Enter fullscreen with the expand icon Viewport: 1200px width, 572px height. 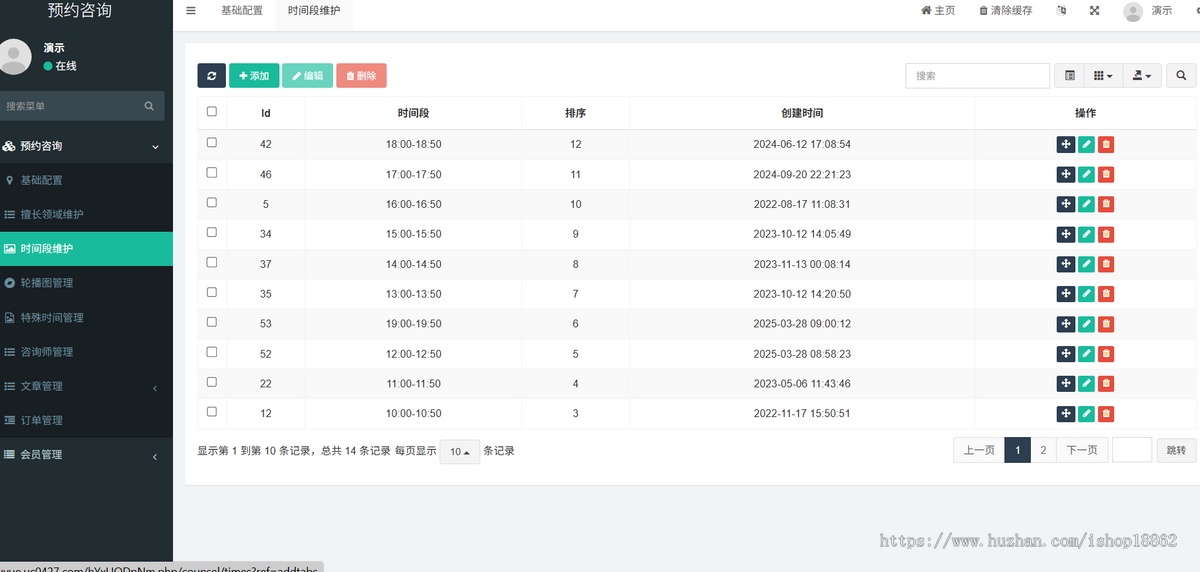pos(1094,11)
